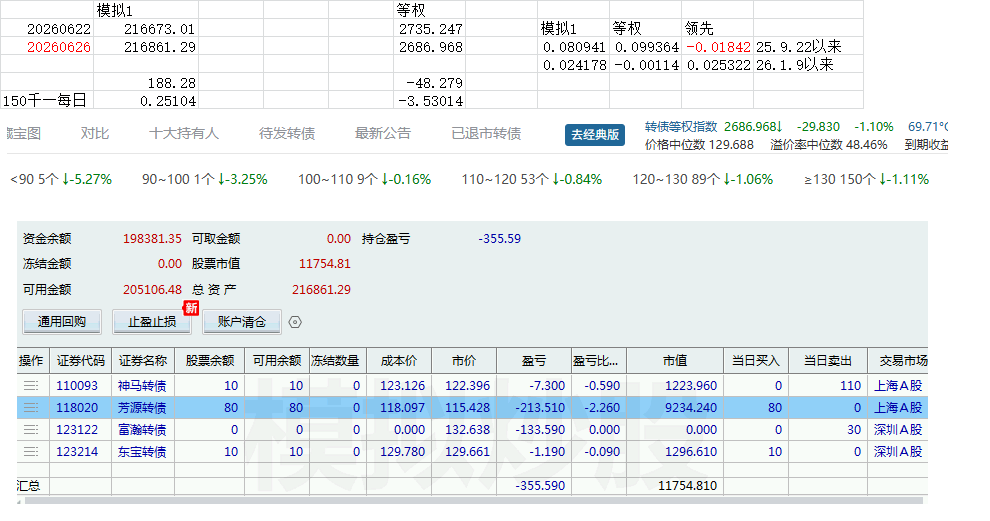Select the 120~130 89个 price range filter
Image resolution: width=990 pixels, height=521 pixels.
[703, 179]
